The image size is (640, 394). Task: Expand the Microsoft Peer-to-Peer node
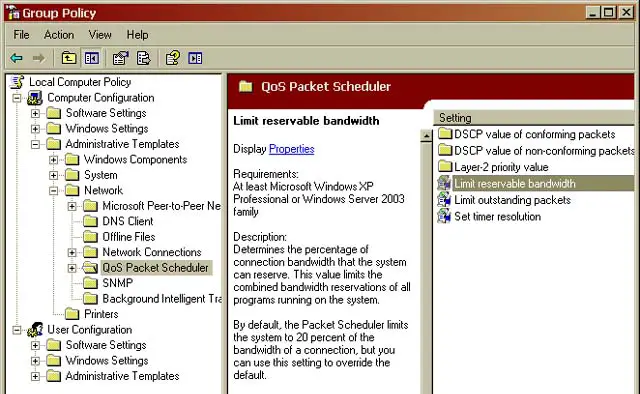(72, 206)
